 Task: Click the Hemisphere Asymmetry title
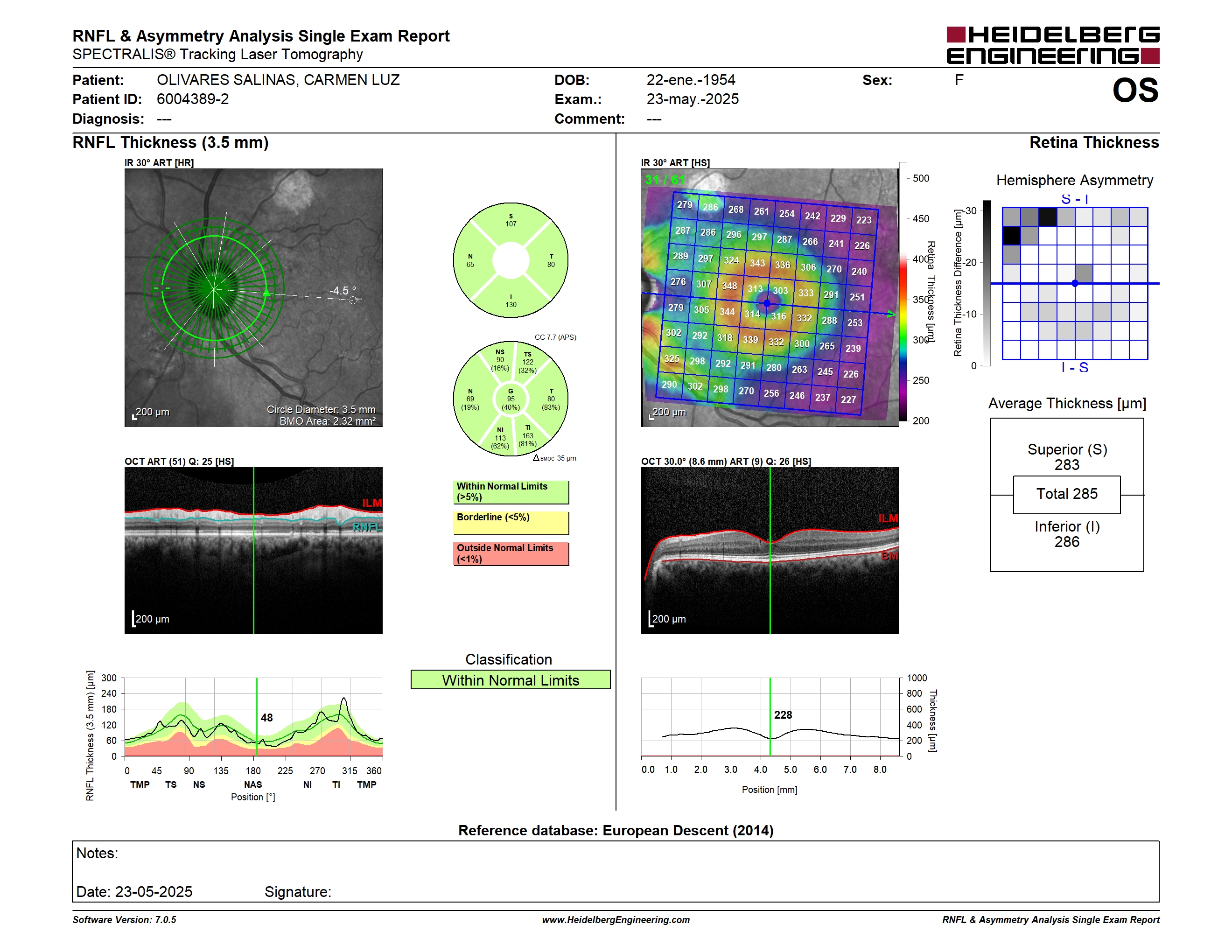1074,181
